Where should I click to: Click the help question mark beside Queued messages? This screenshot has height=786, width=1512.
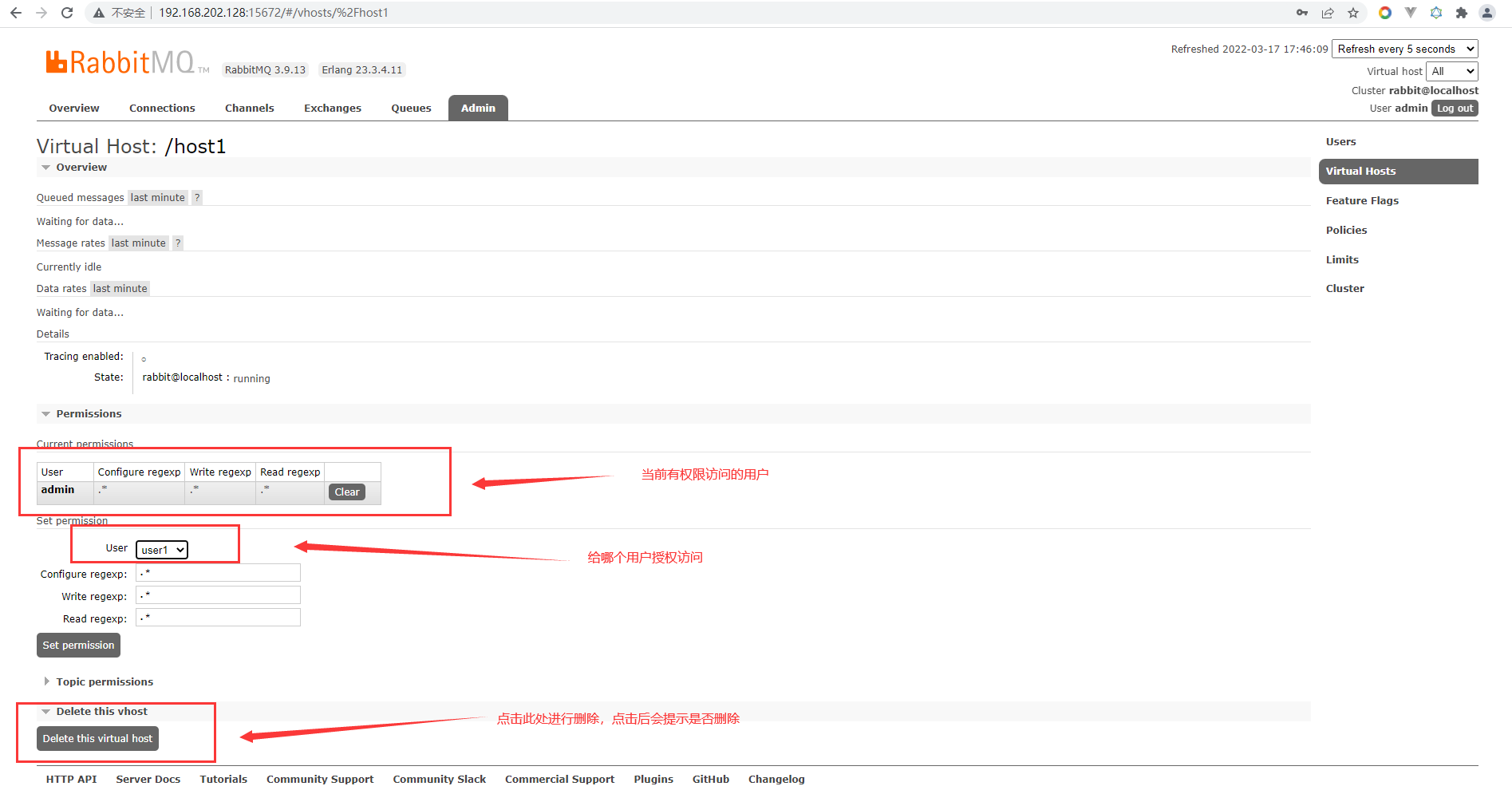197,198
